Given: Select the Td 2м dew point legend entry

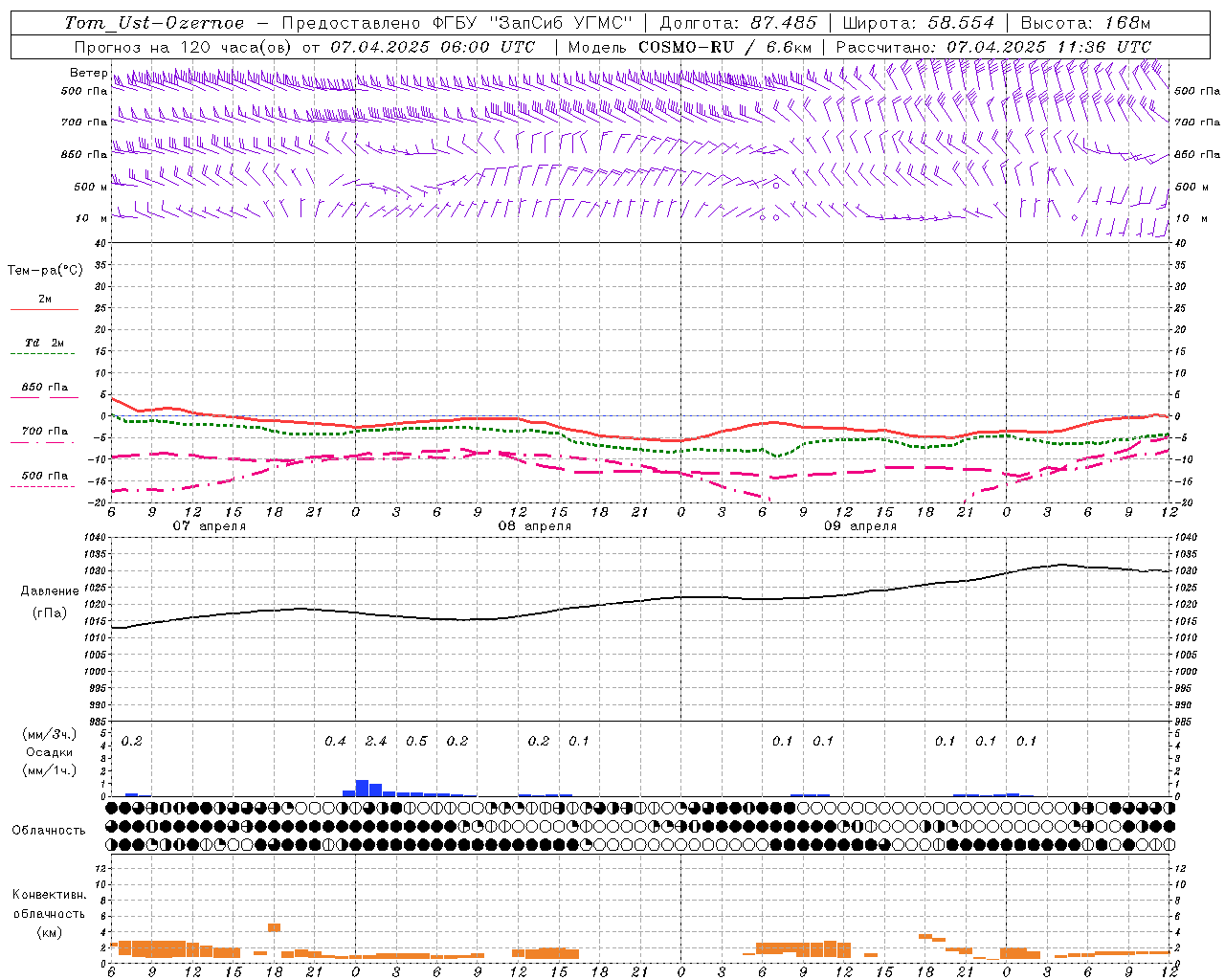Looking at the screenshot, I should 44,345.
